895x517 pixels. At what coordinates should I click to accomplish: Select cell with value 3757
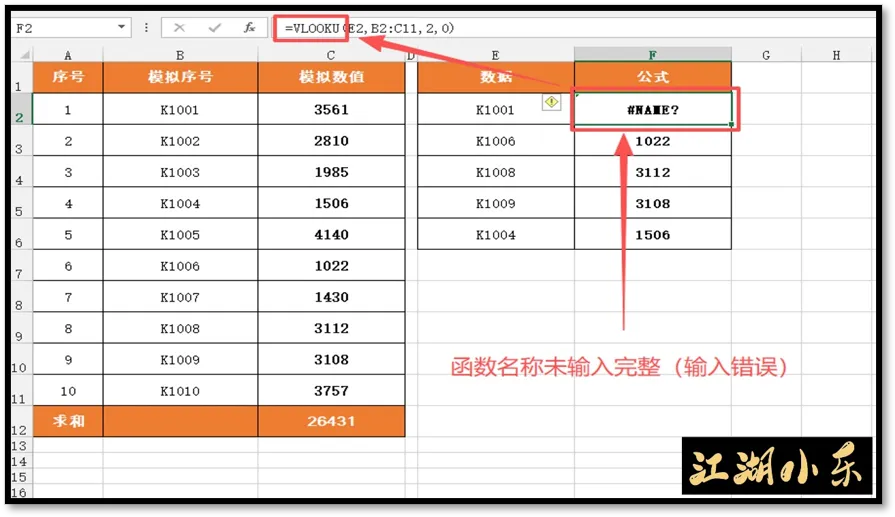point(331,390)
